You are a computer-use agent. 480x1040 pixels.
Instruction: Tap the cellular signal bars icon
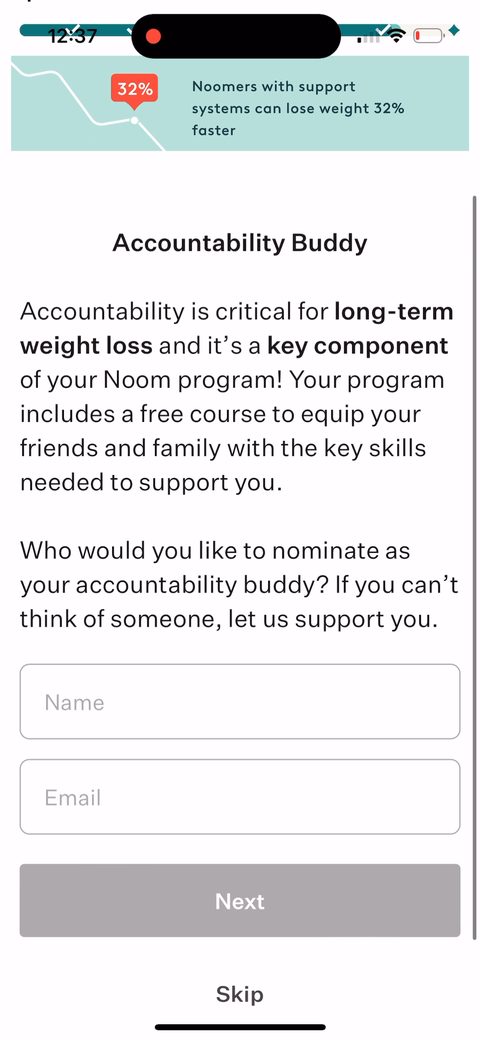[x=369, y=38]
